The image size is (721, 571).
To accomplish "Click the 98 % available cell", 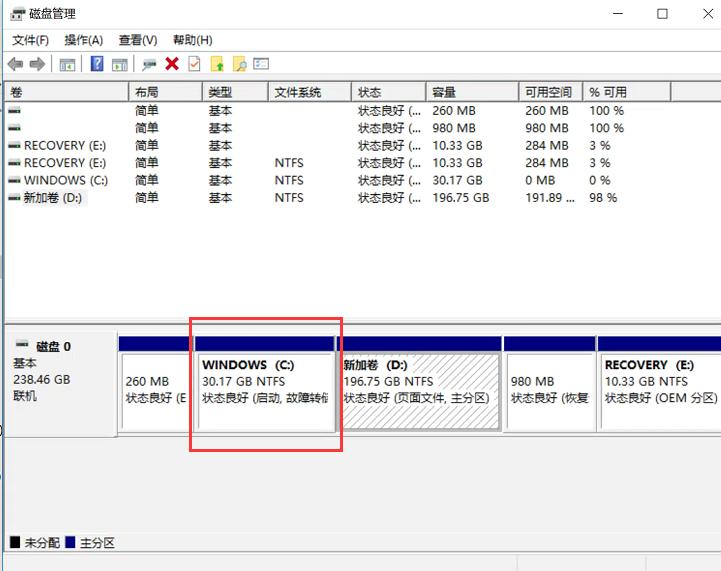I will 603,198.
